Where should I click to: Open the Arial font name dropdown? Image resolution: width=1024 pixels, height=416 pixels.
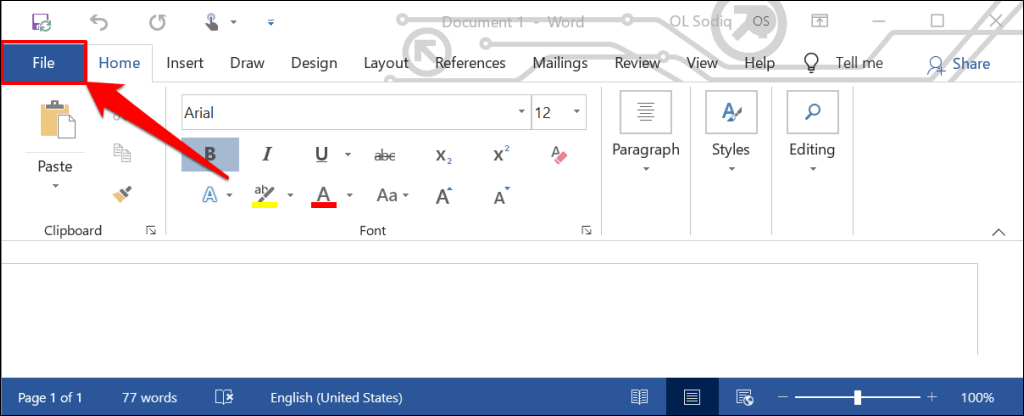pyautogui.click(x=522, y=113)
